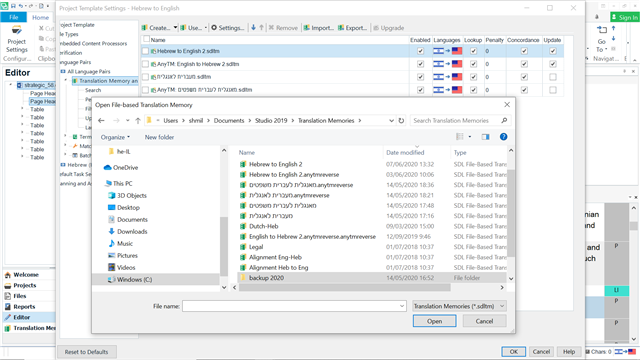The image size is (640, 360).
Task: Sort files by Date modified column
Action: [405, 153]
